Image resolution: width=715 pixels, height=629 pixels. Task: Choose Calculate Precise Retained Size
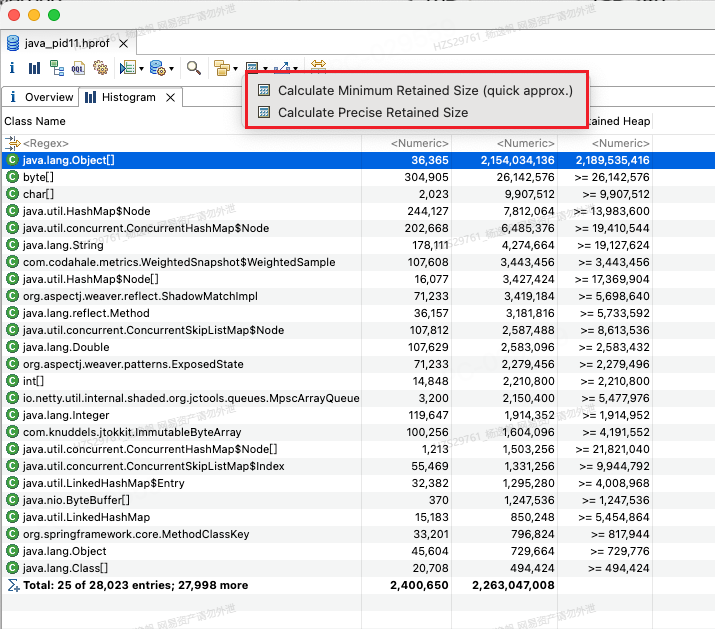click(416, 112)
